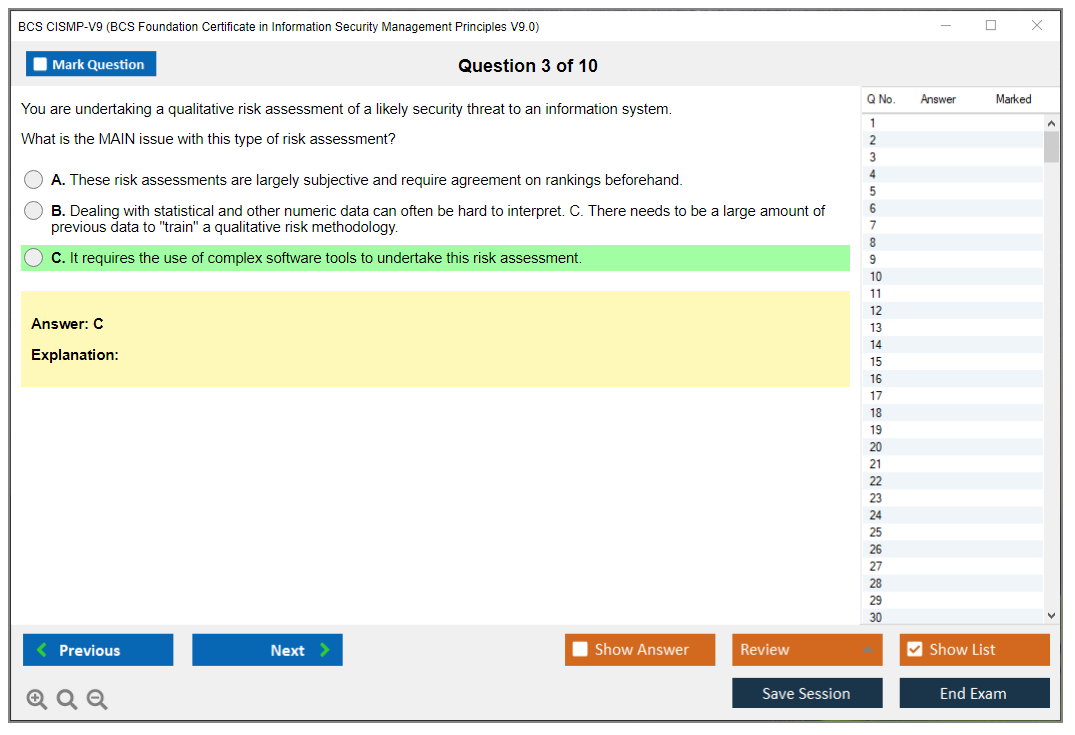The image size is (1075, 735).
Task: Minimize the exam window
Action: pos(946,26)
